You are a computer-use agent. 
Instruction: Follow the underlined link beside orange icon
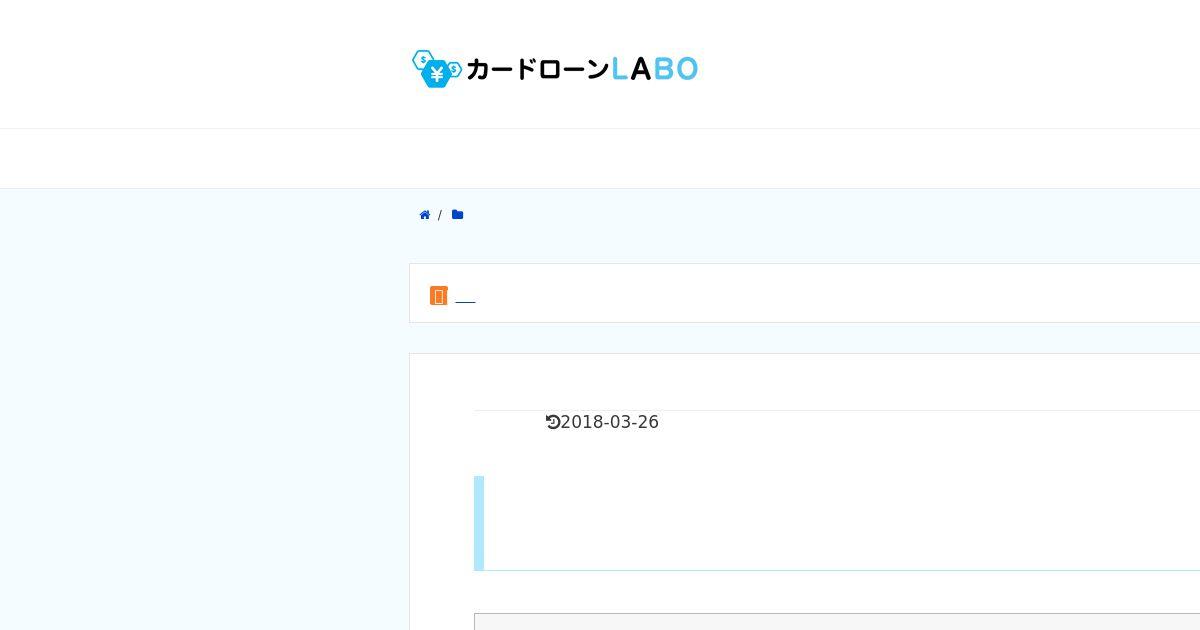click(x=465, y=297)
